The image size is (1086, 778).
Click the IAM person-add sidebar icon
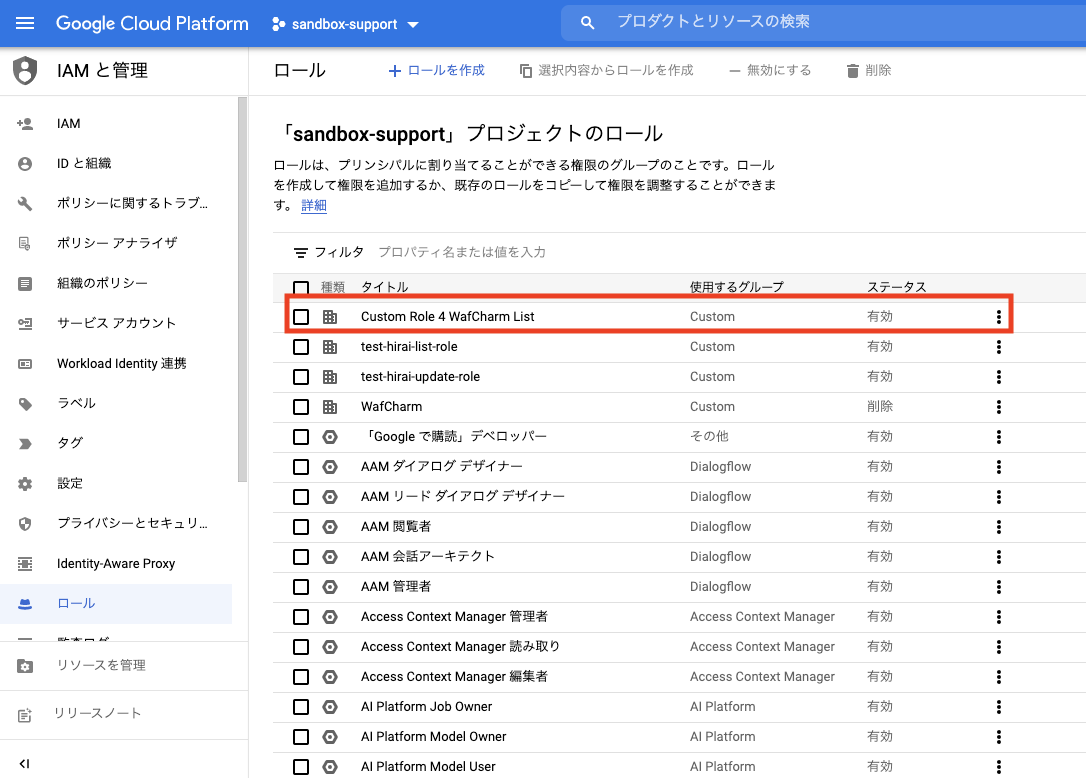click(x=25, y=124)
